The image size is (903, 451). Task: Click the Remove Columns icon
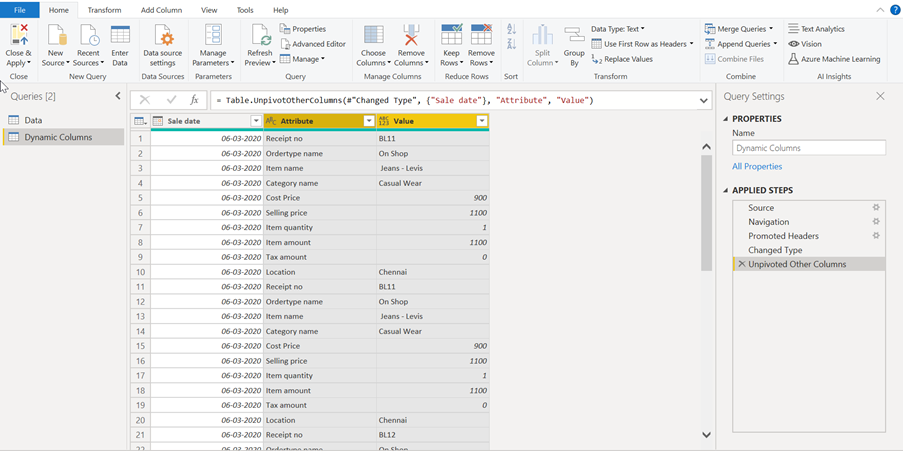click(411, 35)
